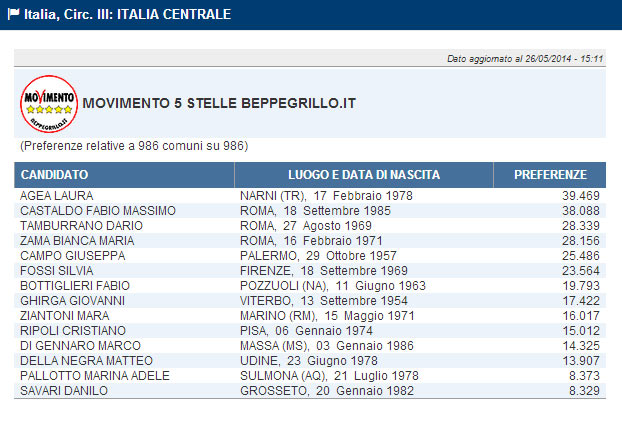This screenshot has width=622, height=439.
Task: Click the MOVIMENTO 5 STELLE BEPPEGRILLO.IT title
Action: tap(219, 103)
